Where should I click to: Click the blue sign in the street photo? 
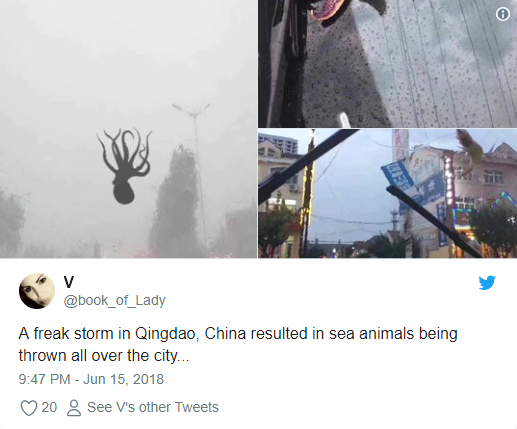399,177
